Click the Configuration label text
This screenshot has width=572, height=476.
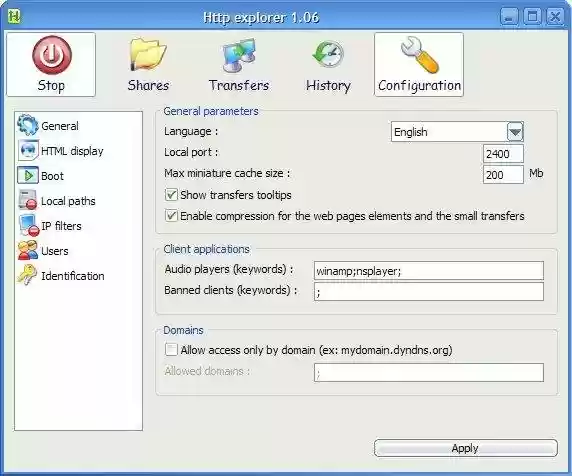[419, 86]
